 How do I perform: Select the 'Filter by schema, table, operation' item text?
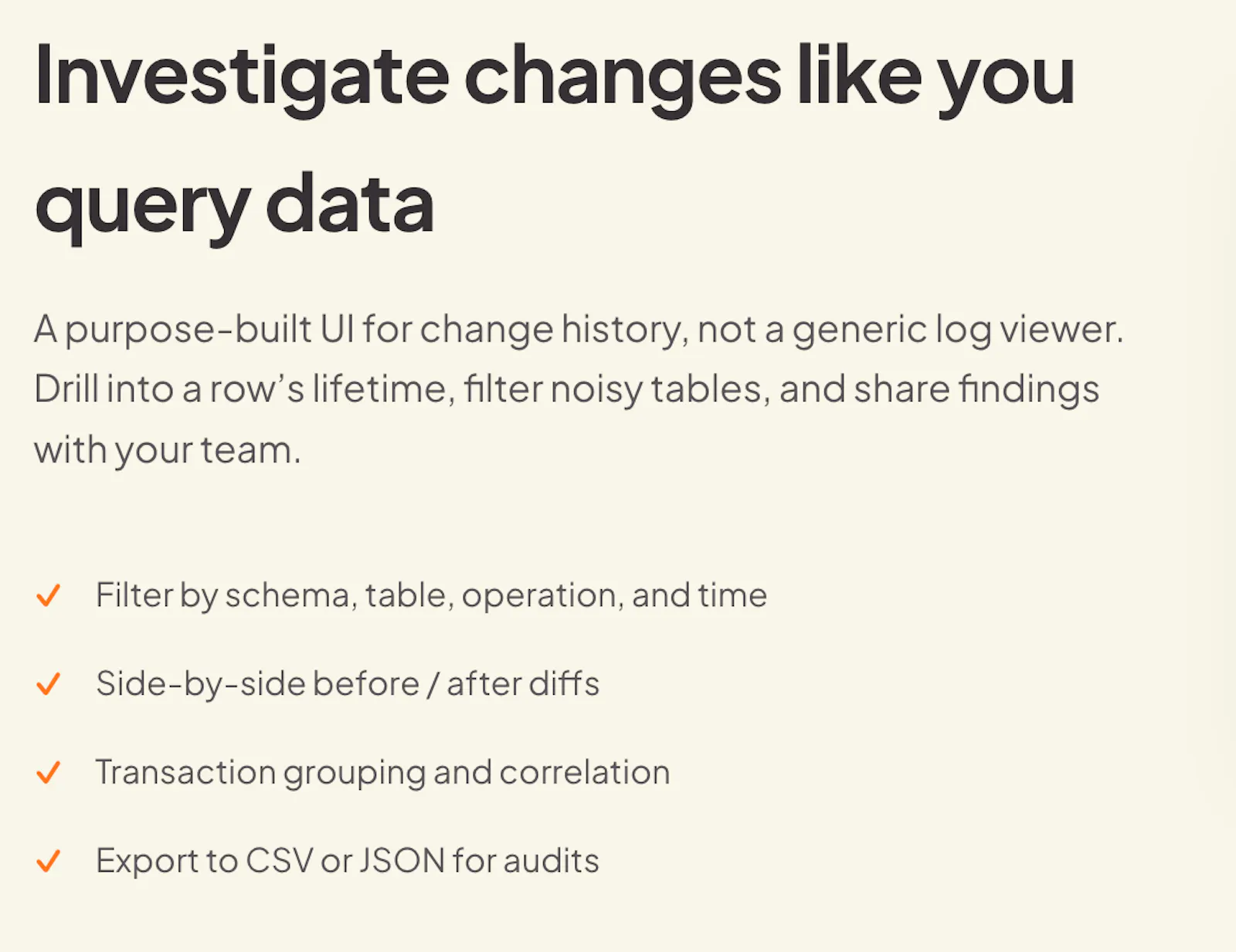click(431, 596)
